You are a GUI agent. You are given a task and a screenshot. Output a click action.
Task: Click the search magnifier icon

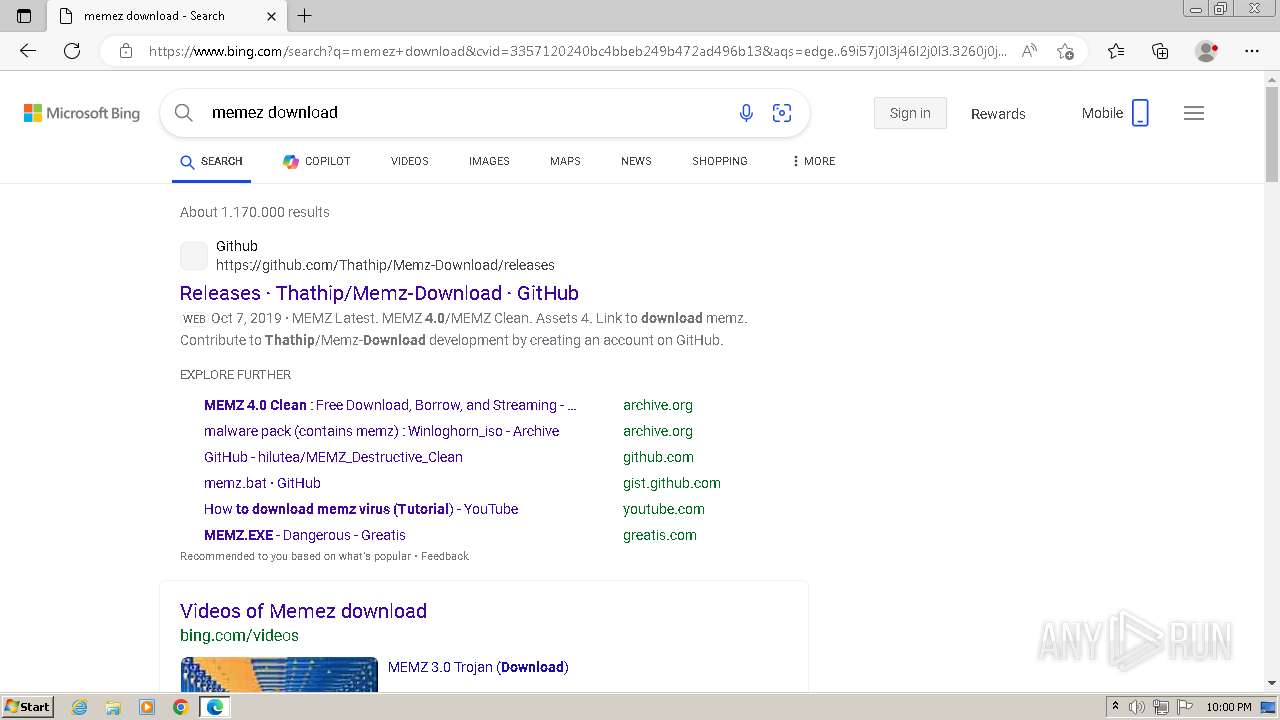(x=184, y=113)
